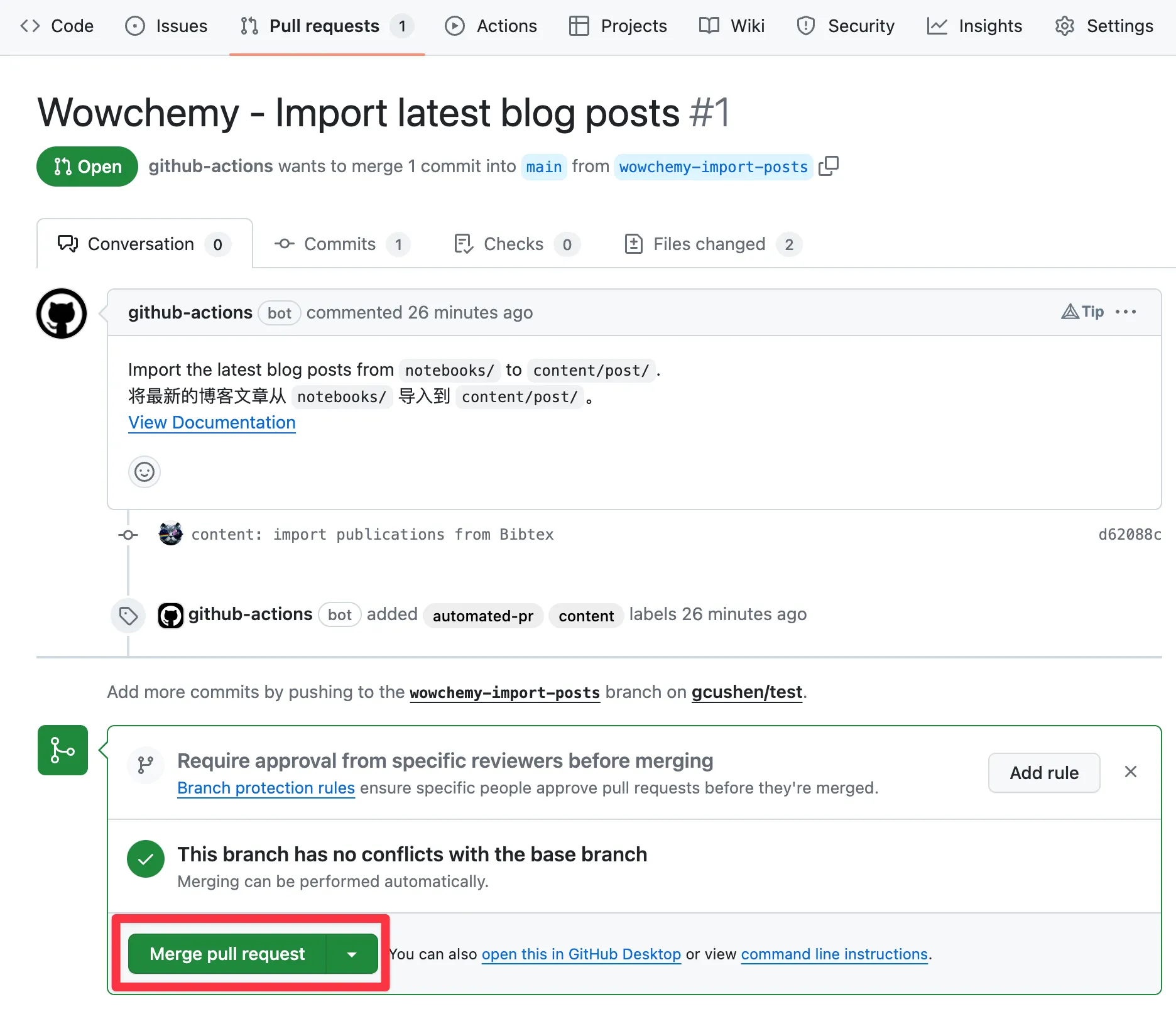Open the comment's three-dot options menu
The height and width of the screenshot is (1009, 1176).
point(1125,312)
